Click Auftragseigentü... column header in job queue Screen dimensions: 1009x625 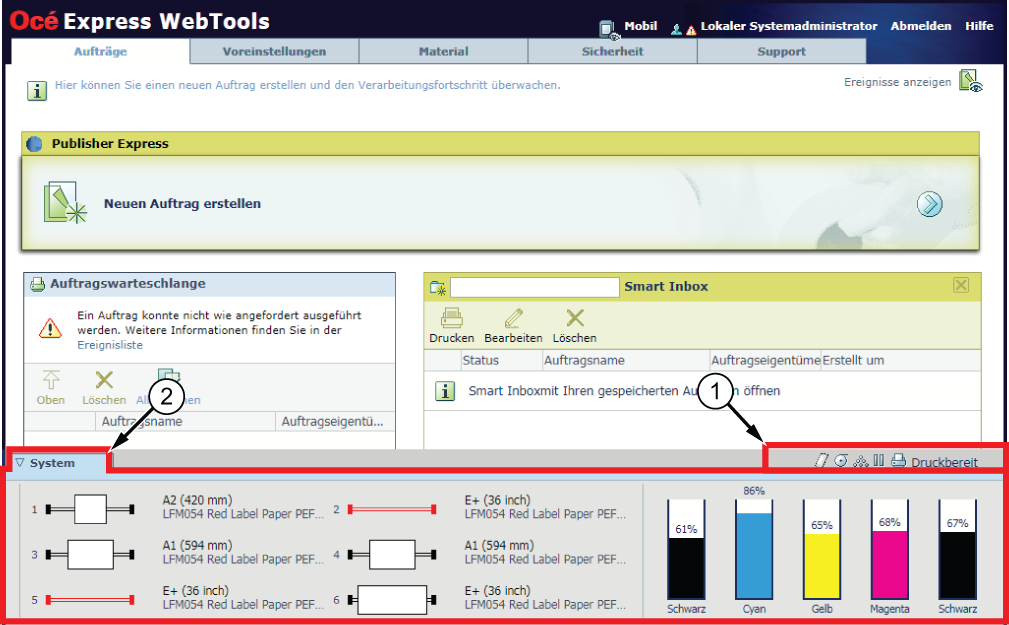(x=333, y=422)
